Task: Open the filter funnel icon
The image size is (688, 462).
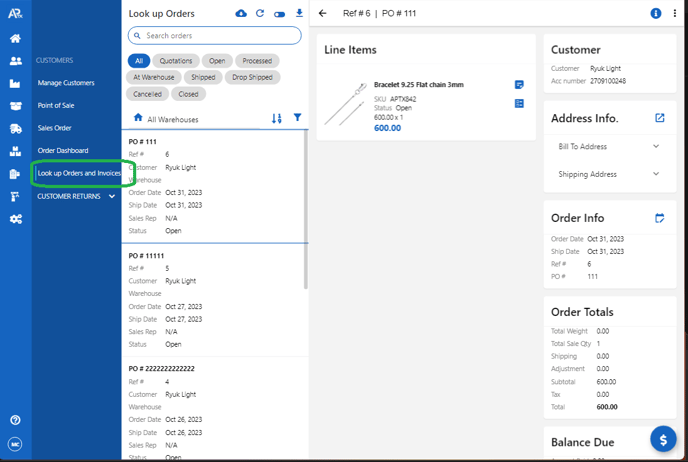Action: pos(298,118)
